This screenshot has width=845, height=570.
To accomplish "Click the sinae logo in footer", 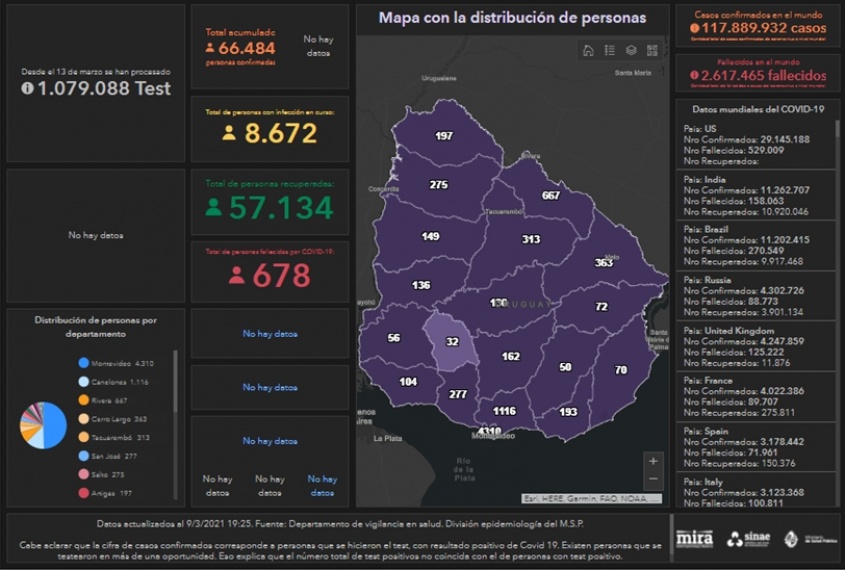I will click(750, 539).
